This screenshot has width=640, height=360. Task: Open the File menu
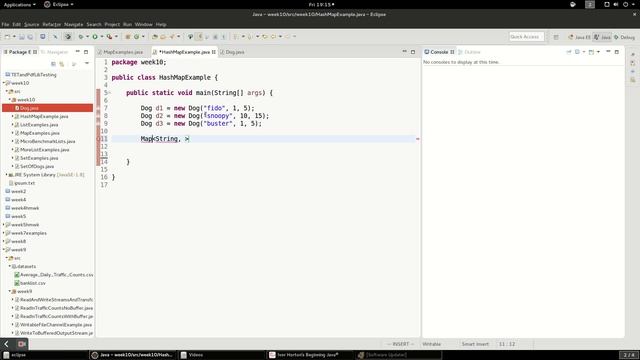[5, 24]
